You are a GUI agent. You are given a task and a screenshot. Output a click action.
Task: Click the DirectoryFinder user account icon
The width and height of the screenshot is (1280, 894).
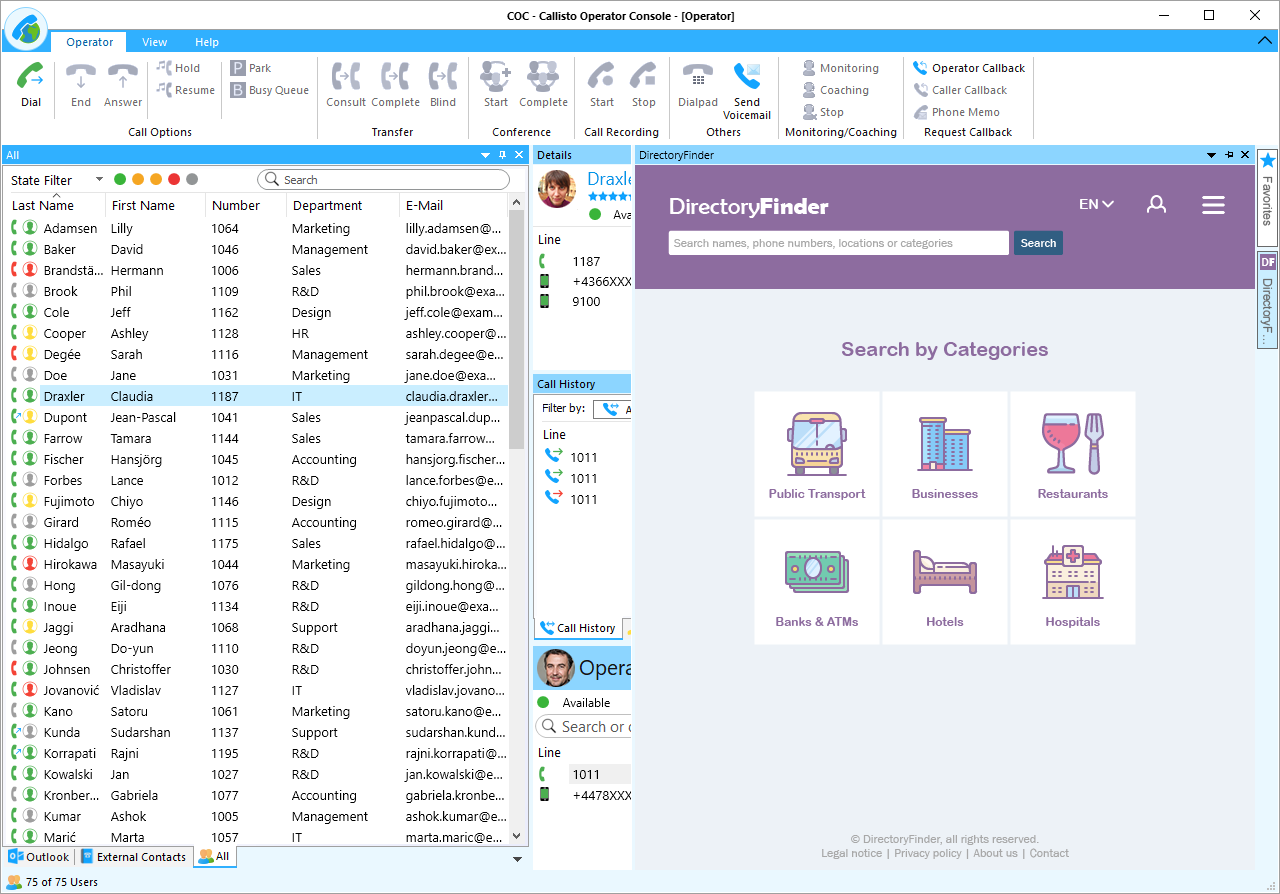(x=1156, y=204)
